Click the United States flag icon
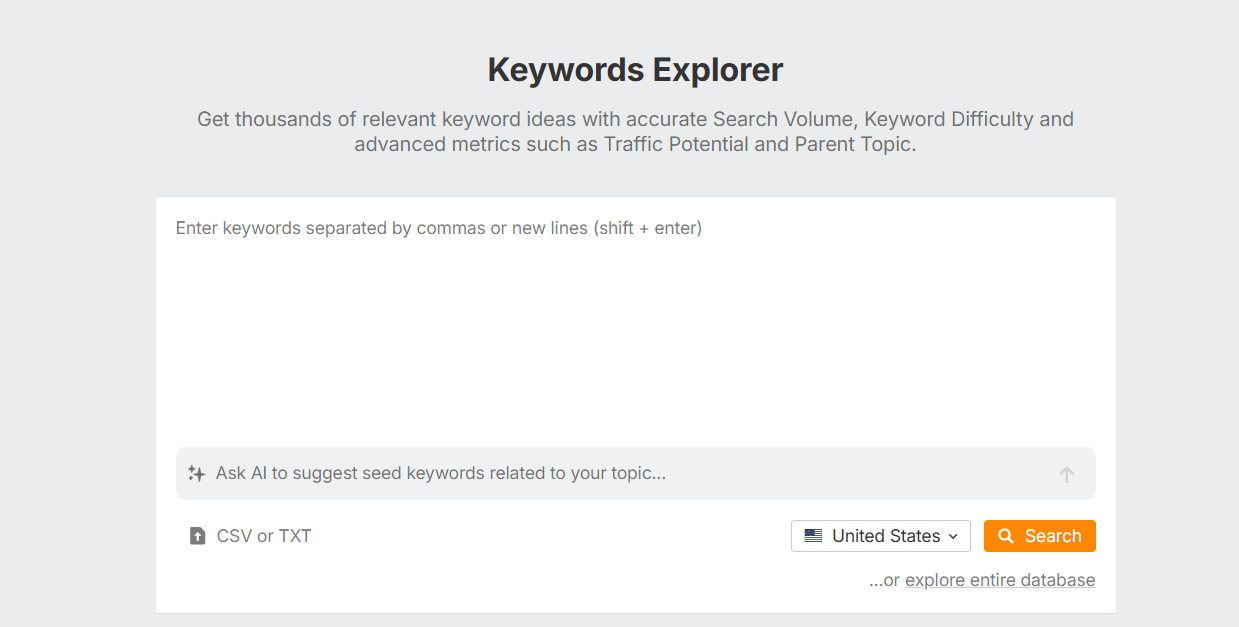This screenshot has width=1239, height=627. [811, 535]
